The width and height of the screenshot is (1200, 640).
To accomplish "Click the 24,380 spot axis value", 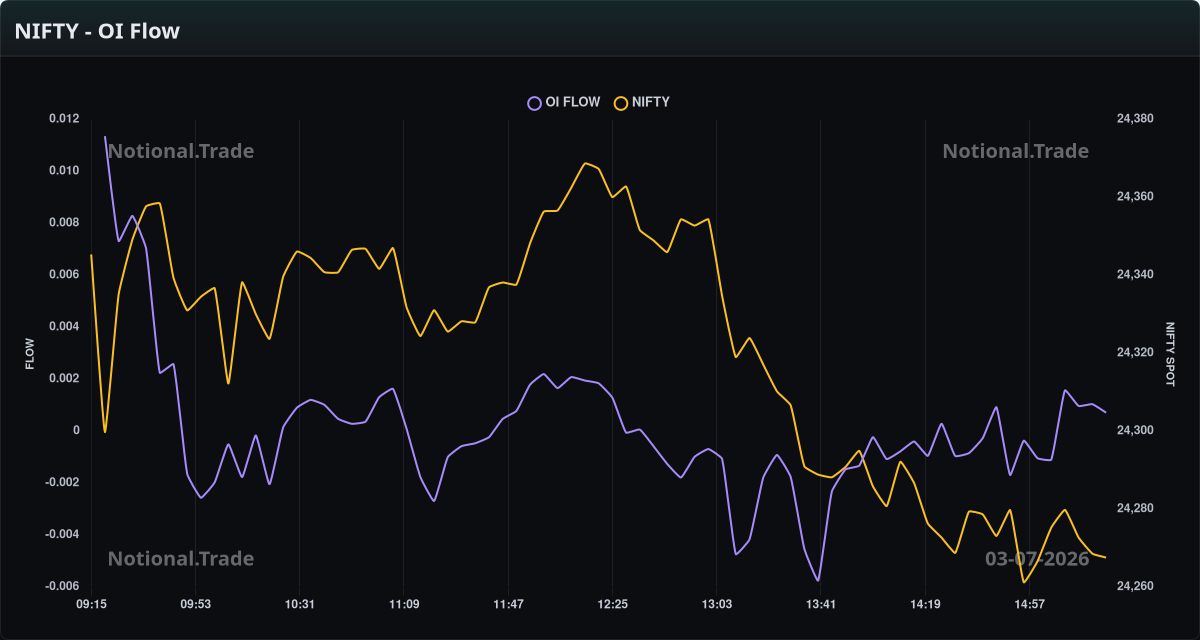I will click(x=1135, y=118).
